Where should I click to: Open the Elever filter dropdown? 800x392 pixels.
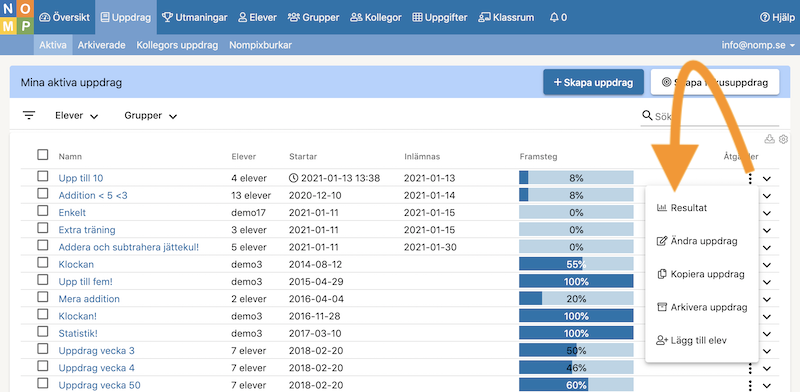tap(77, 116)
